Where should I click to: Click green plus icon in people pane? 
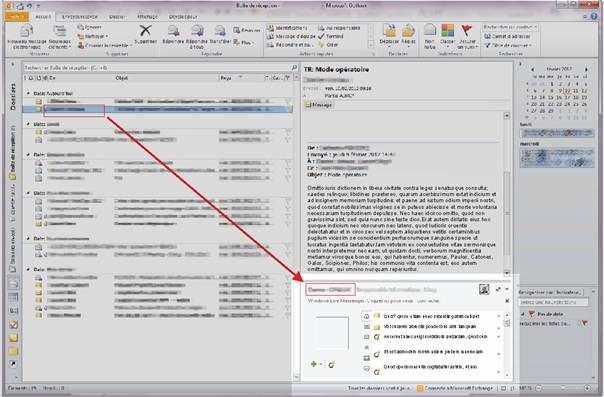(314, 364)
